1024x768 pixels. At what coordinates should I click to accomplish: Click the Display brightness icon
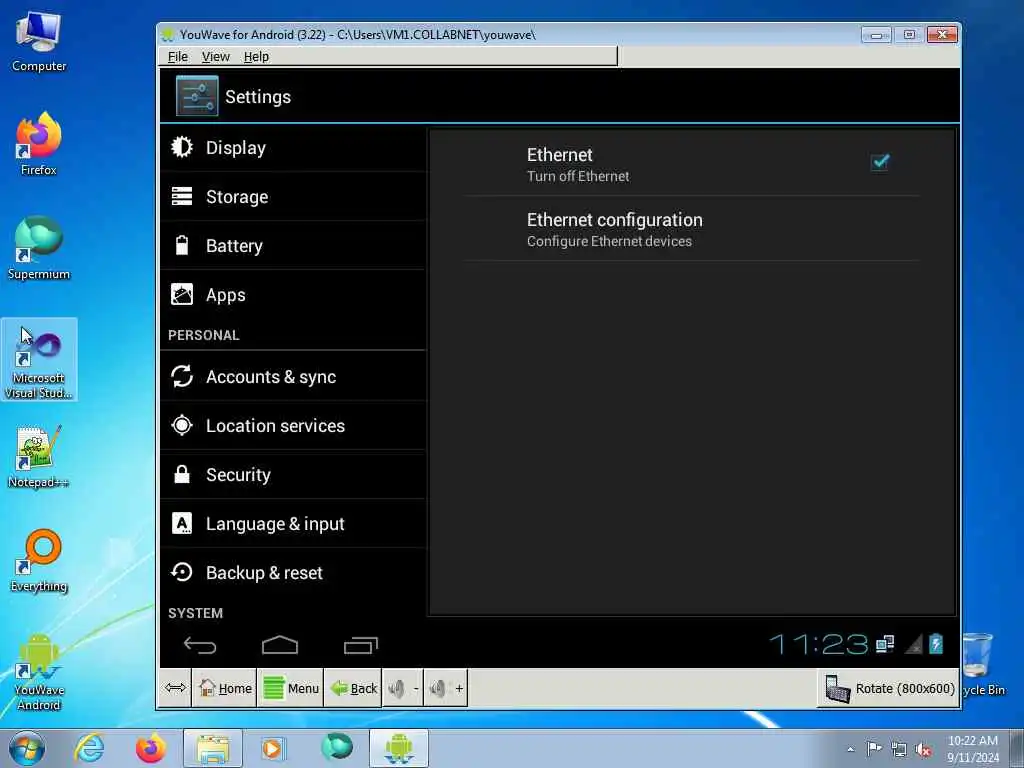182,147
